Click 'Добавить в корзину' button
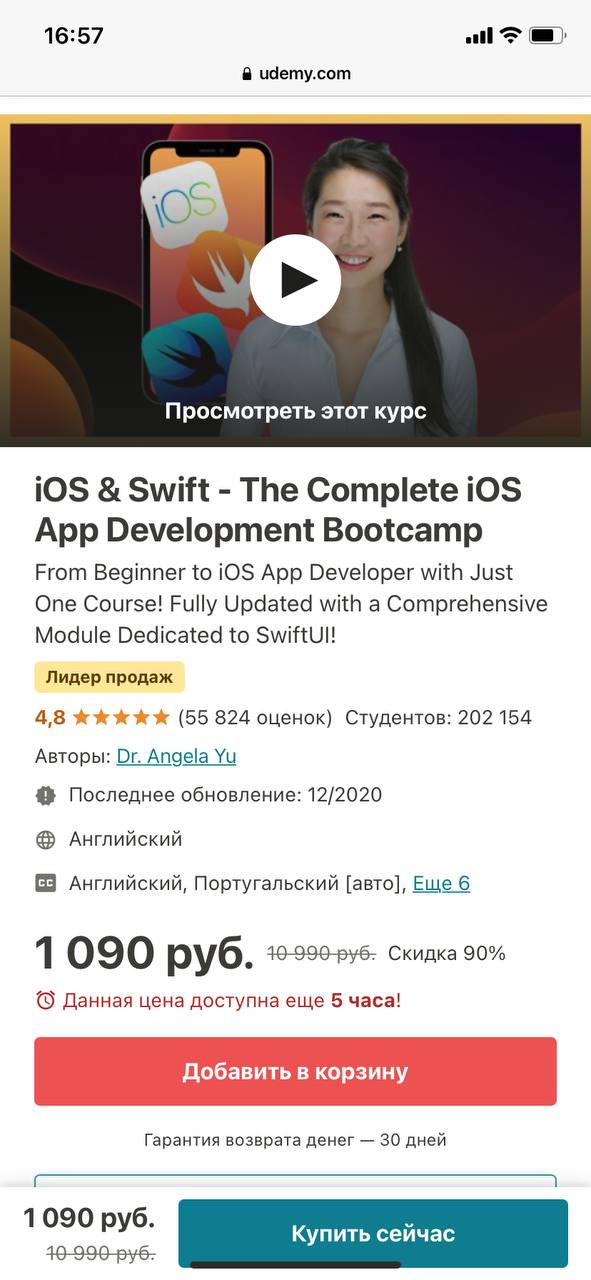 [x=295, y=1071]
